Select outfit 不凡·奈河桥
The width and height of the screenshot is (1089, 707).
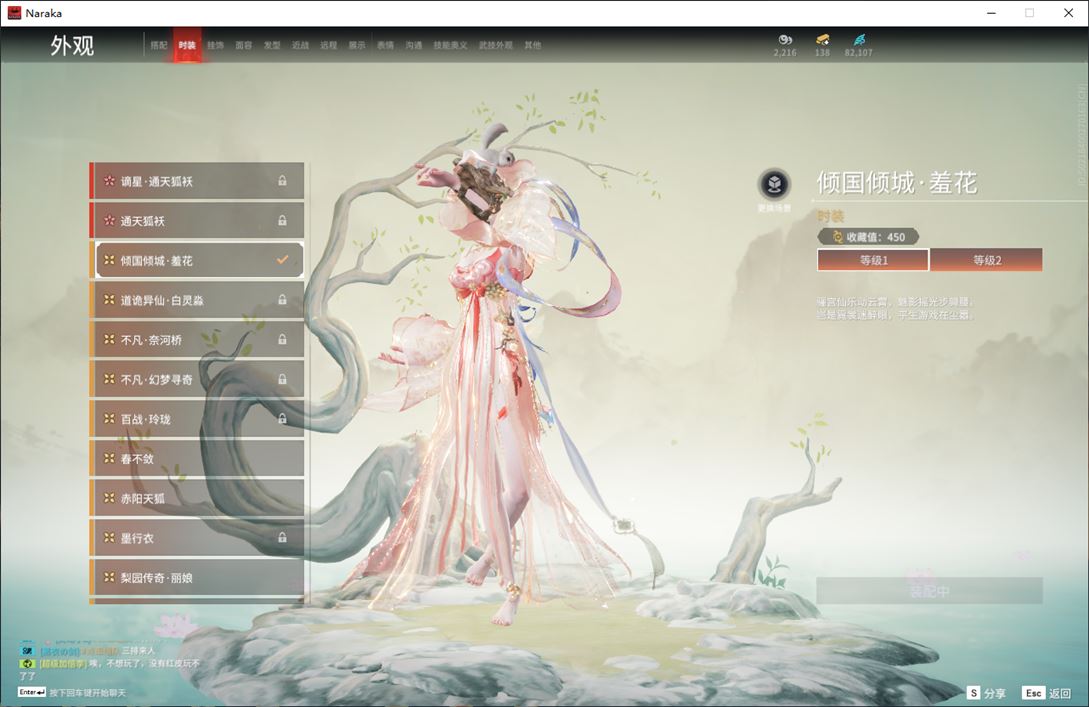pyautogui.click(x=197, y=340)
